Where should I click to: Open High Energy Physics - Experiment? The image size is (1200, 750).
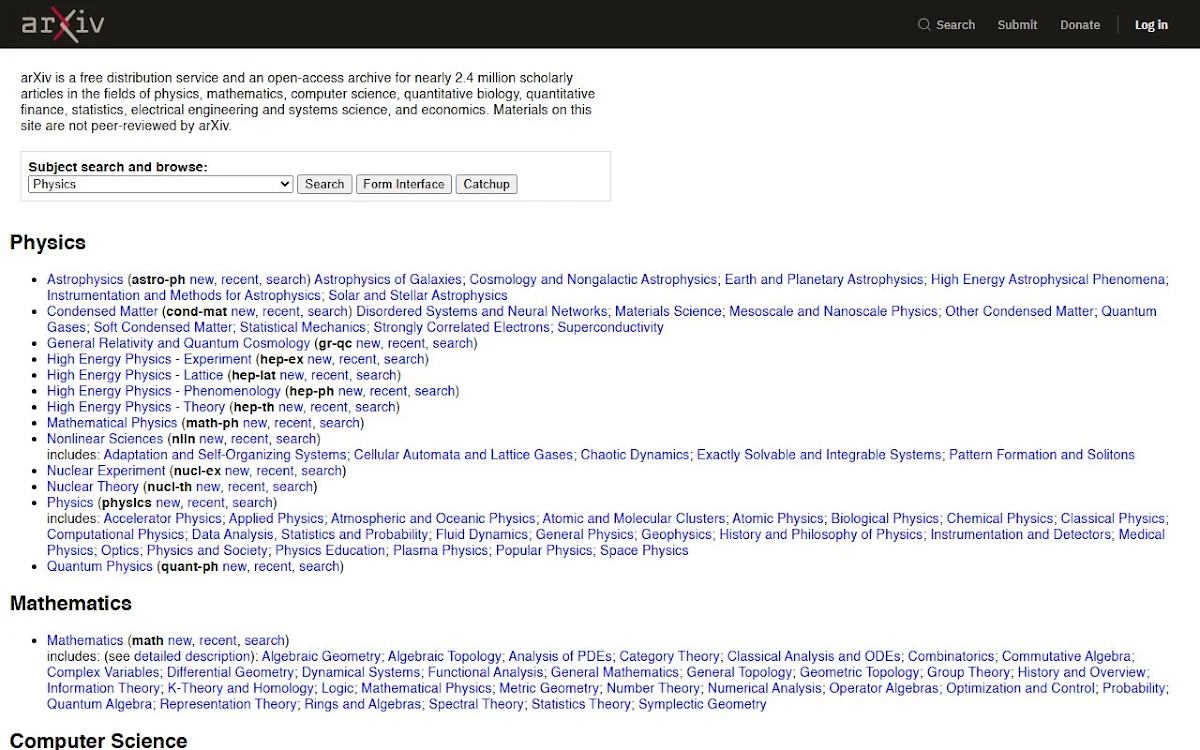[x=149, y=359]
